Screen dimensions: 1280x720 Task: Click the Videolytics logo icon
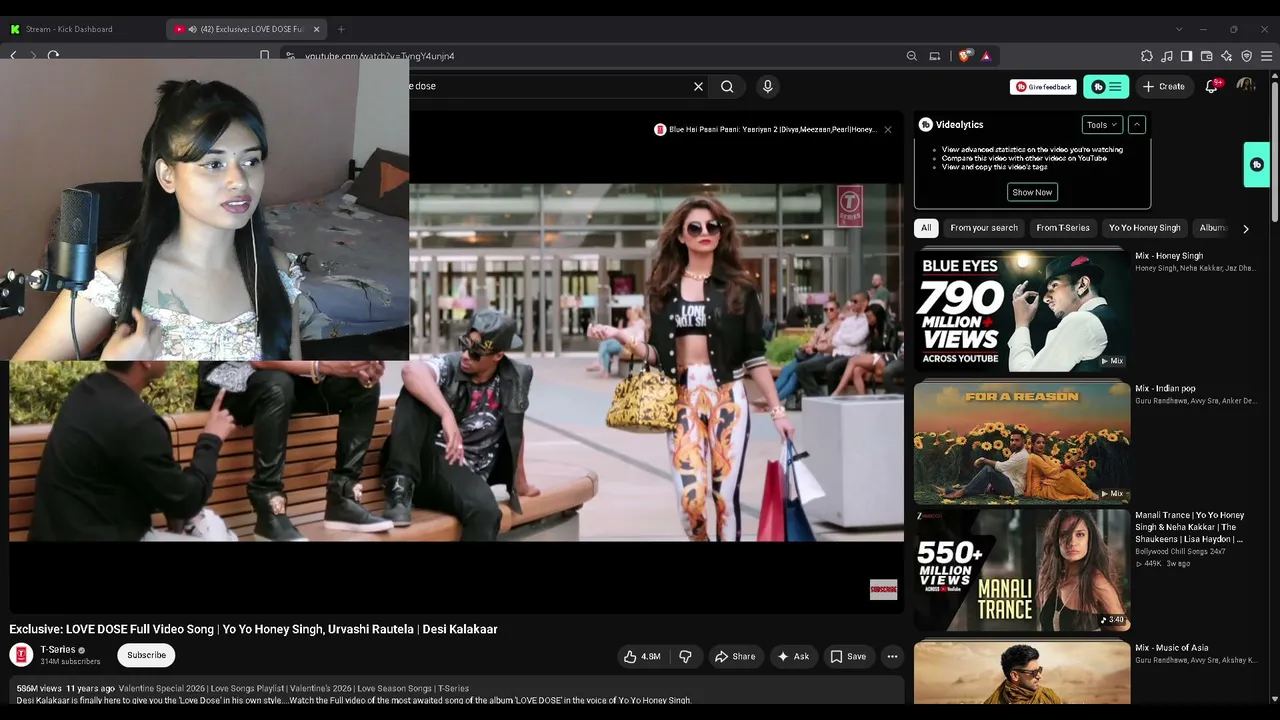point(926,125)
